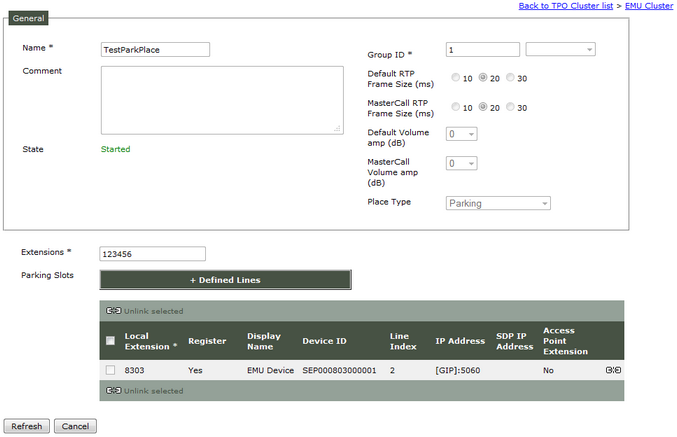This screenshot has width=677, height=437.
Task: Click the Group ID input field
Action: (x=483, y=50)
